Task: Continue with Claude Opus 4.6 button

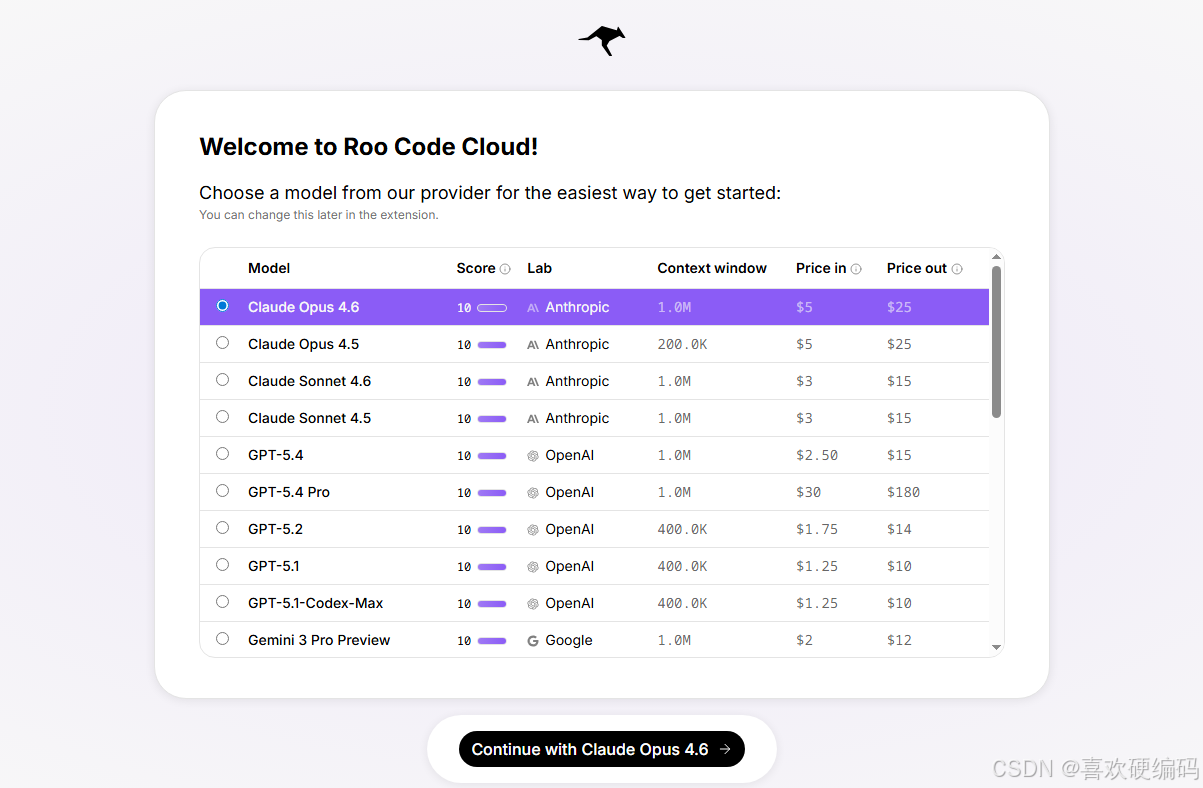Action: tap(602, 749)
